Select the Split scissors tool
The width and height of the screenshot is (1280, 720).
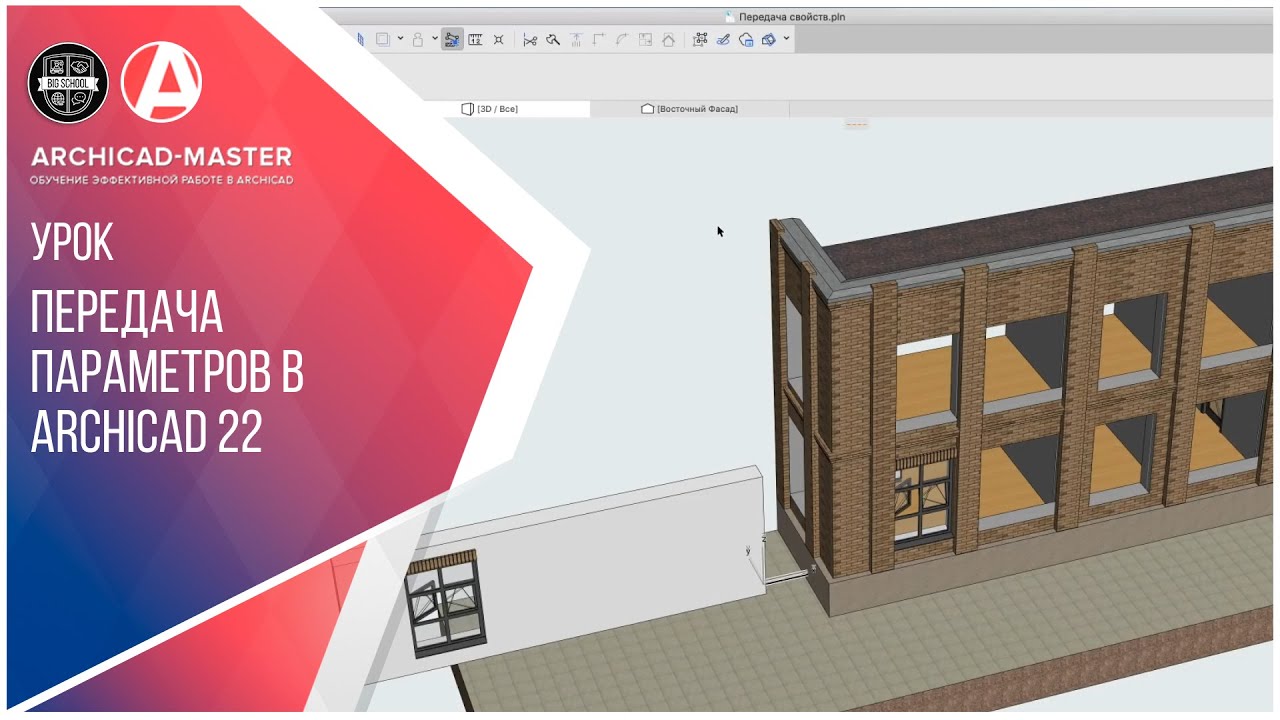point(530,40)
